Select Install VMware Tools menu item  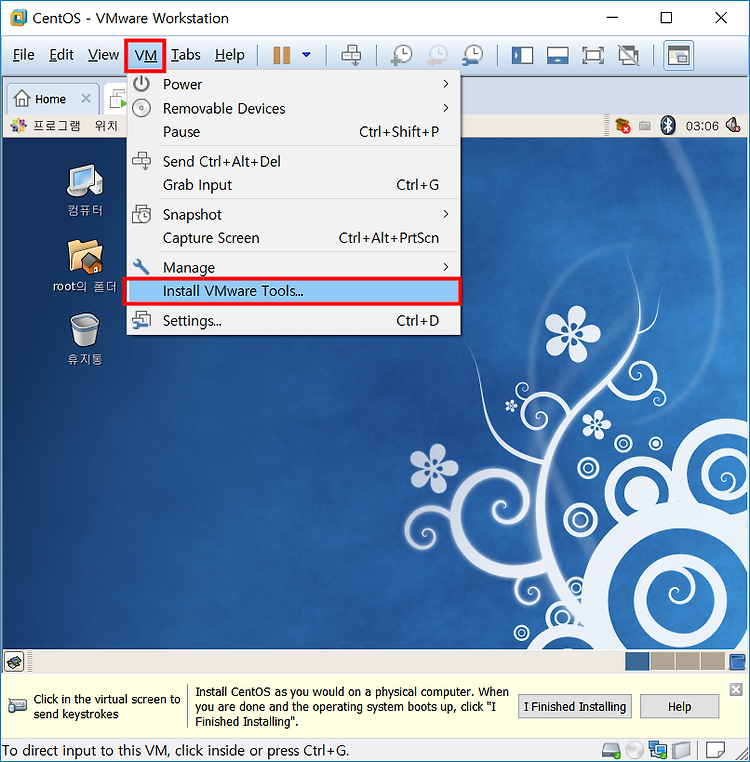[292, 291]
